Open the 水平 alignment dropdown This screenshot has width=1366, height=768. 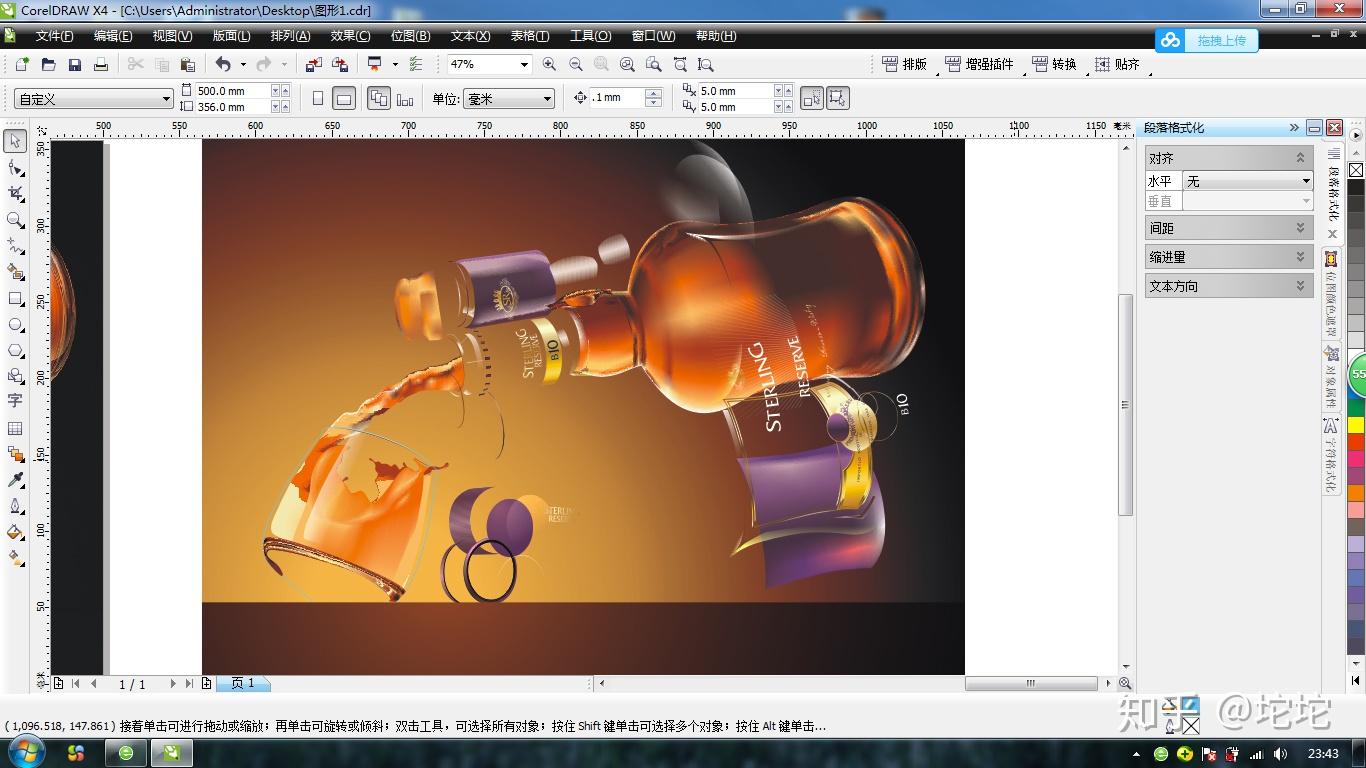click(1306, 181)
